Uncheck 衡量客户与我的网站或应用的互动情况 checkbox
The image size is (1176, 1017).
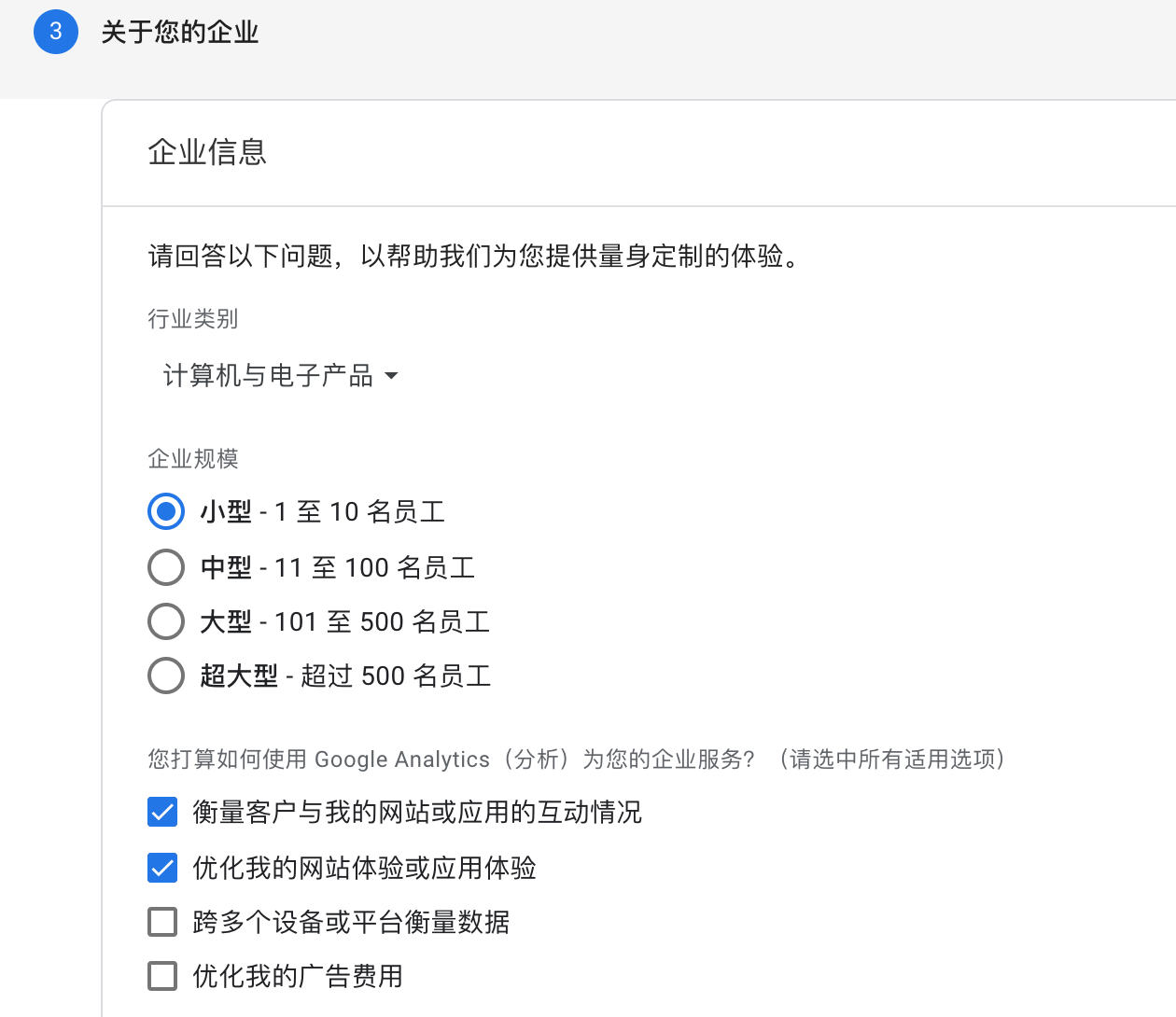pos(162,813)
